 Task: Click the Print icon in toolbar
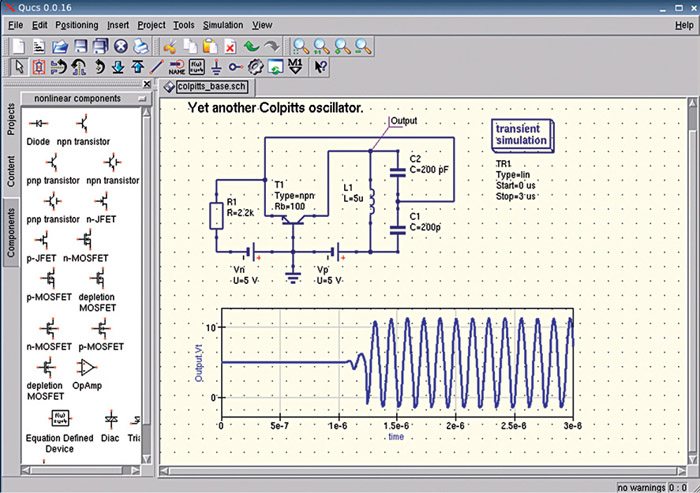(x=141, y=45)
